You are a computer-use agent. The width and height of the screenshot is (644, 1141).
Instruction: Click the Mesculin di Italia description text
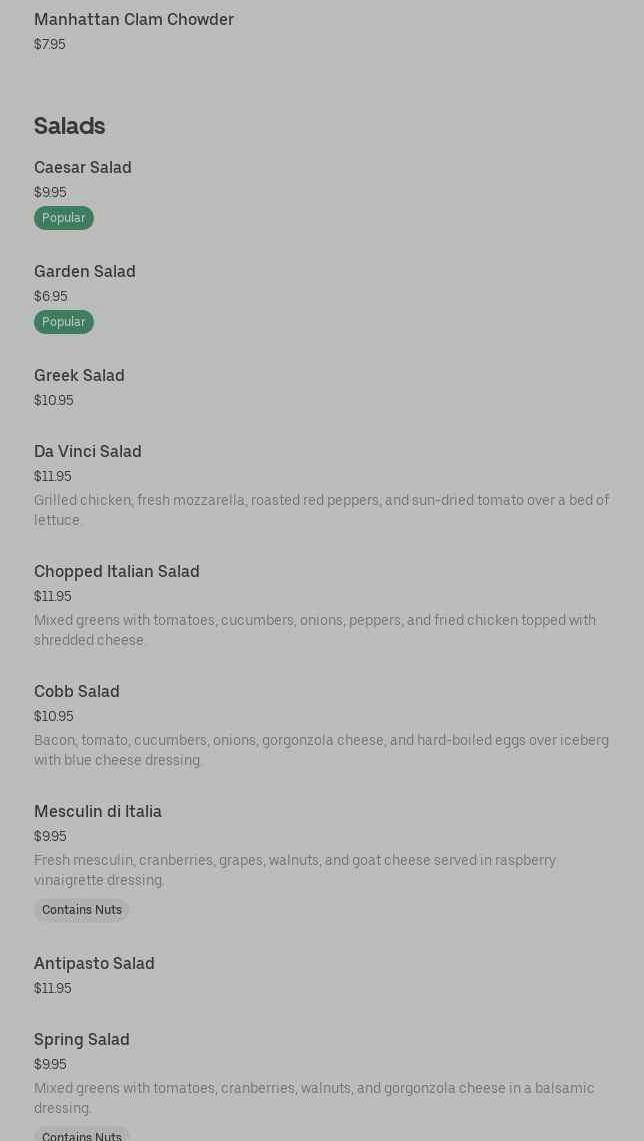coord(295,870)
